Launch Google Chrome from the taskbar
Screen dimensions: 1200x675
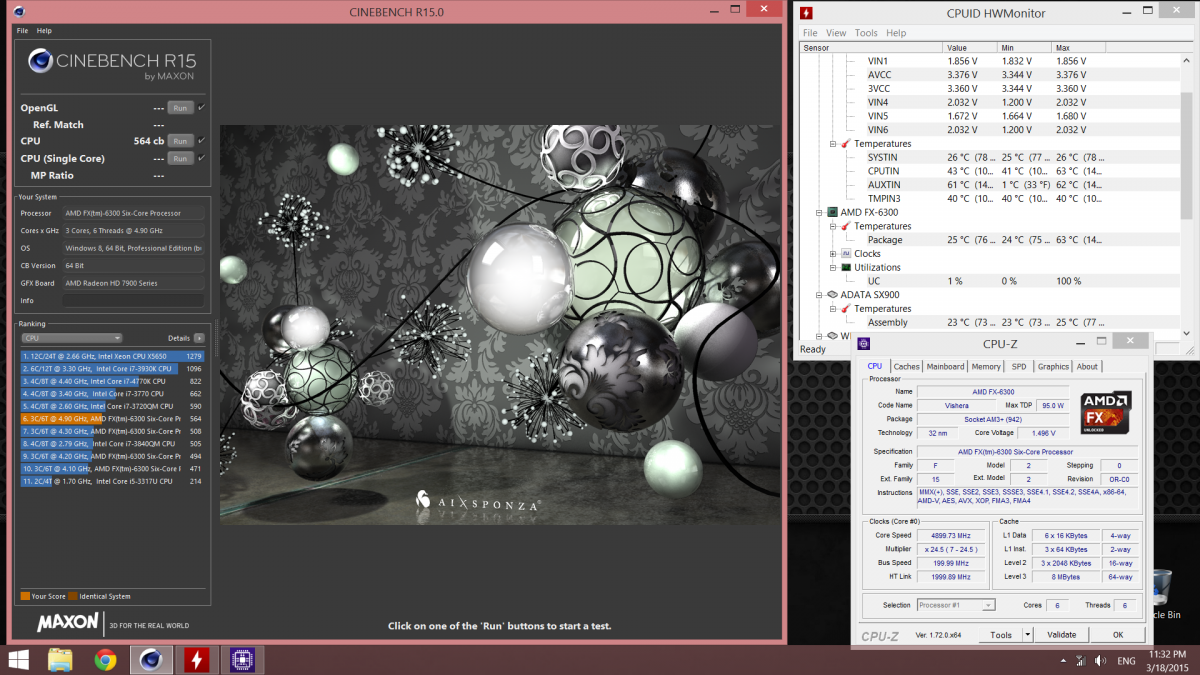point(105,659)
